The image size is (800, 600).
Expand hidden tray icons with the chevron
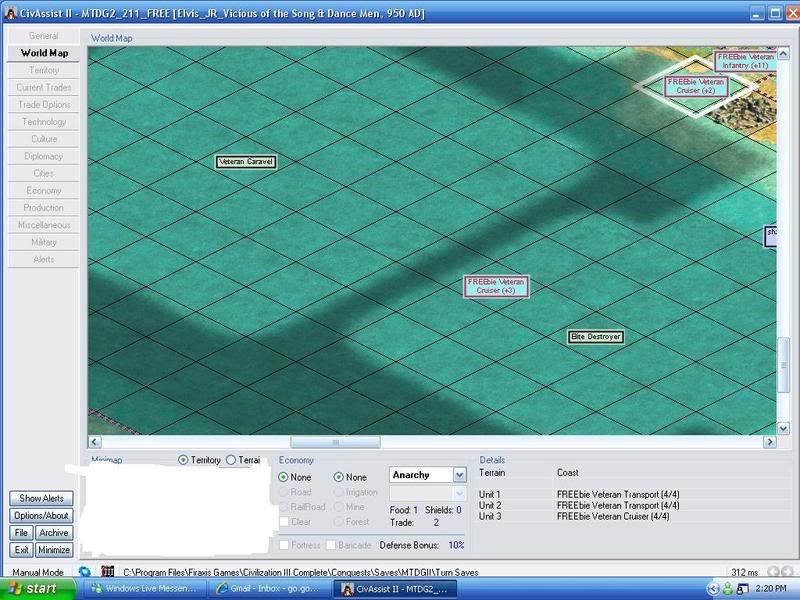click(713, 589)
